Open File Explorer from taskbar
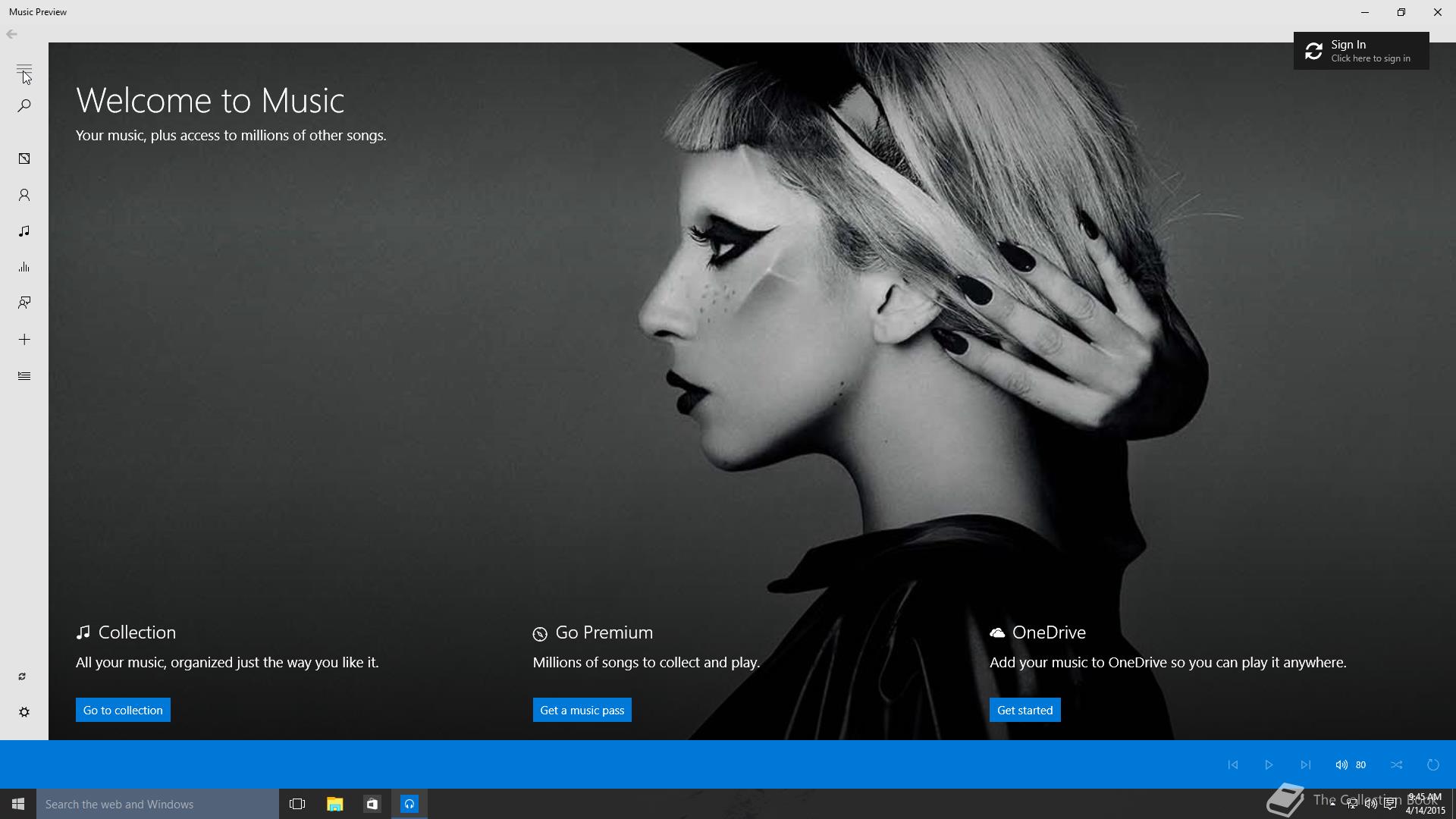 pos(334,804)
